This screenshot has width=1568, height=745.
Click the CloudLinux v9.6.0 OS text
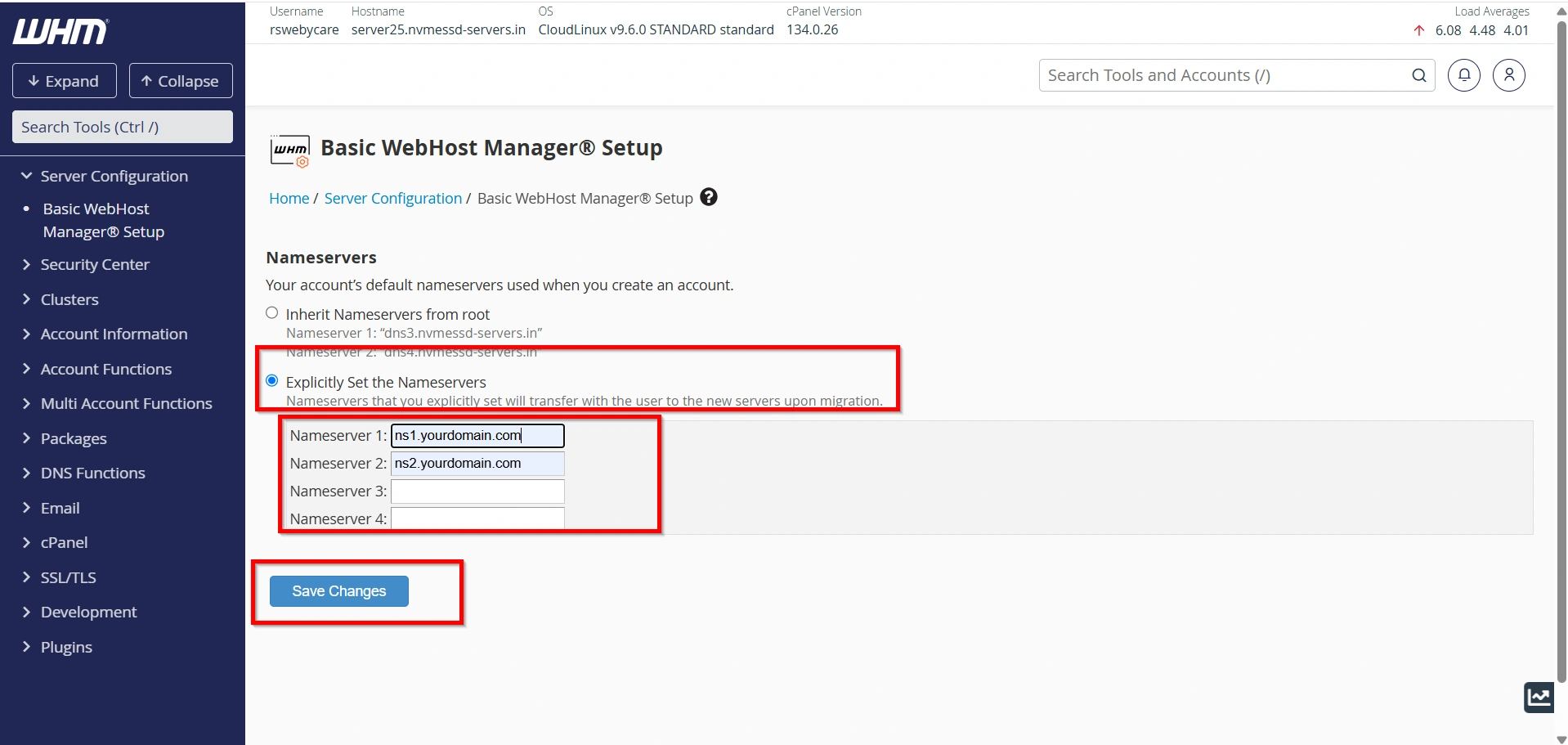(x=656, y=29)
